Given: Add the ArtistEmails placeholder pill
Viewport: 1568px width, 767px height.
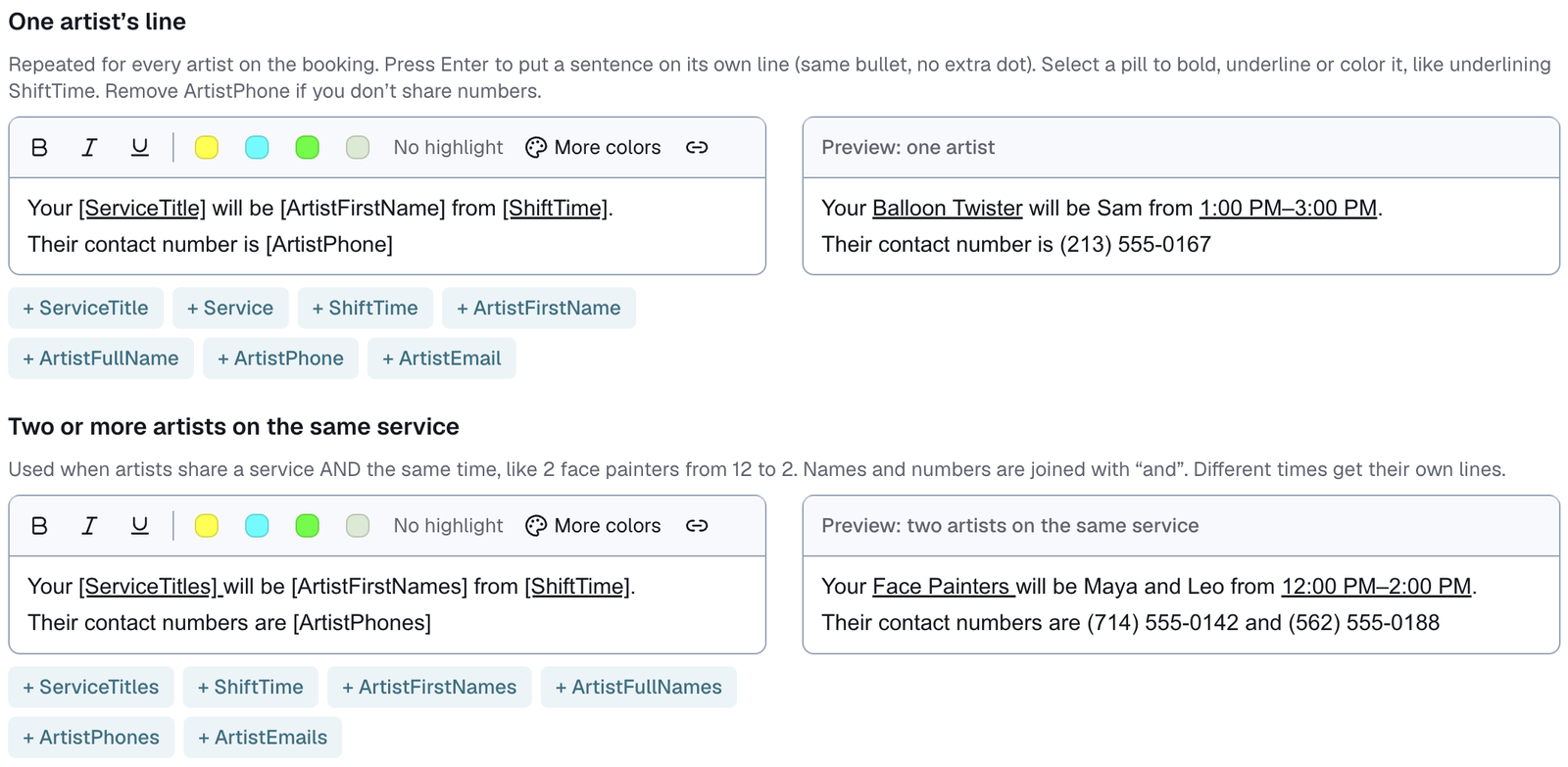Looking at the screenshot, I should (x=263, y=738).
